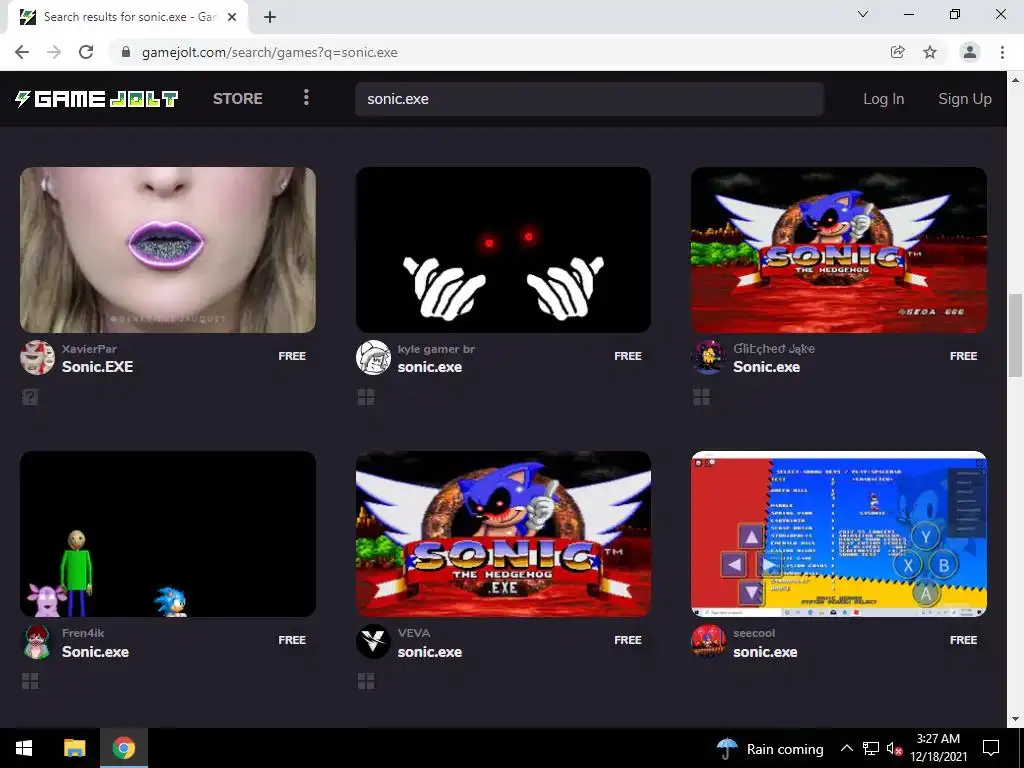
Task: Click VEVA's avatar icon
Action: tap(373, 642)
